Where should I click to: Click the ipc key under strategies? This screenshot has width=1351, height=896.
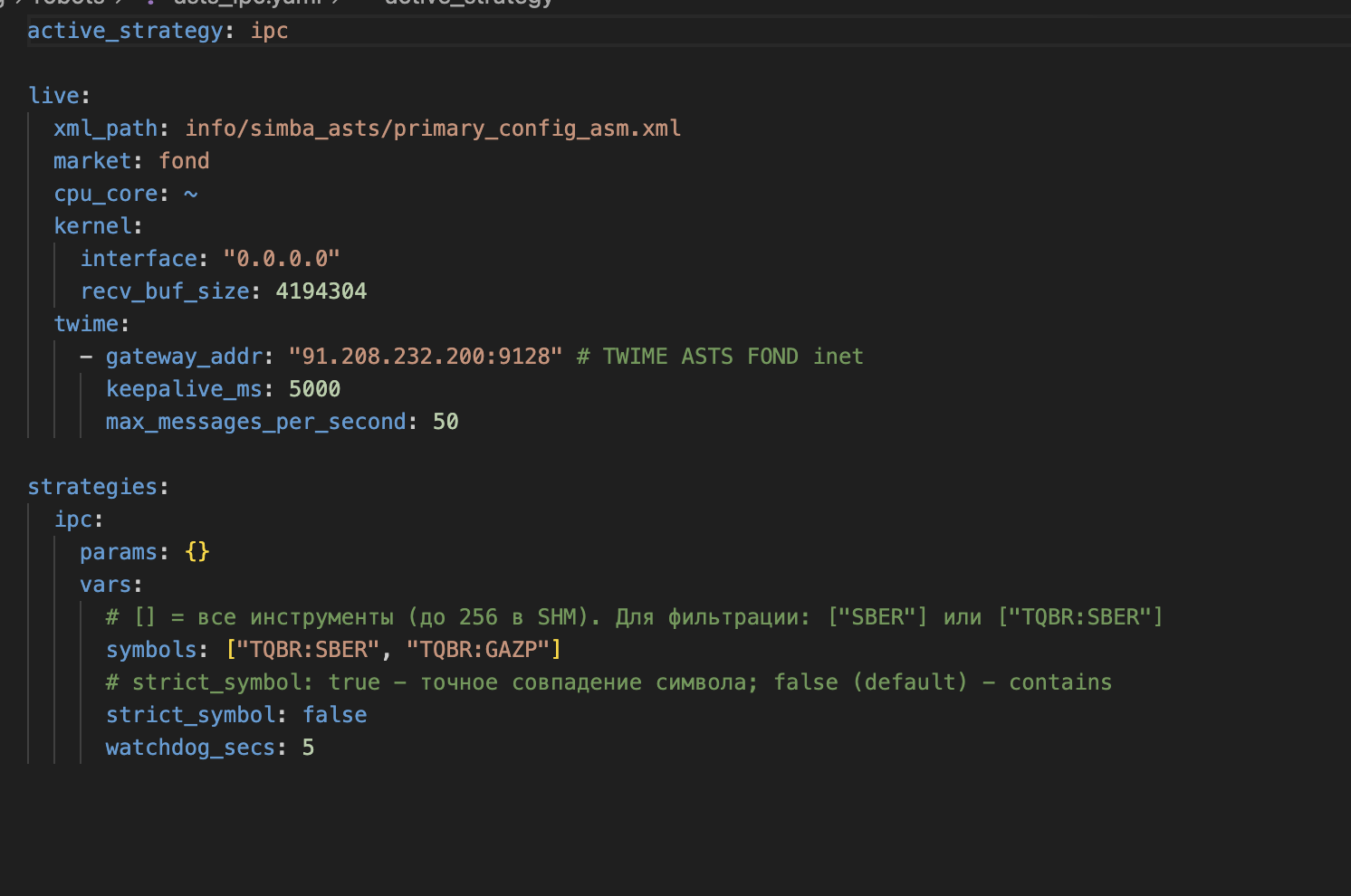click(x=72, y=519)
